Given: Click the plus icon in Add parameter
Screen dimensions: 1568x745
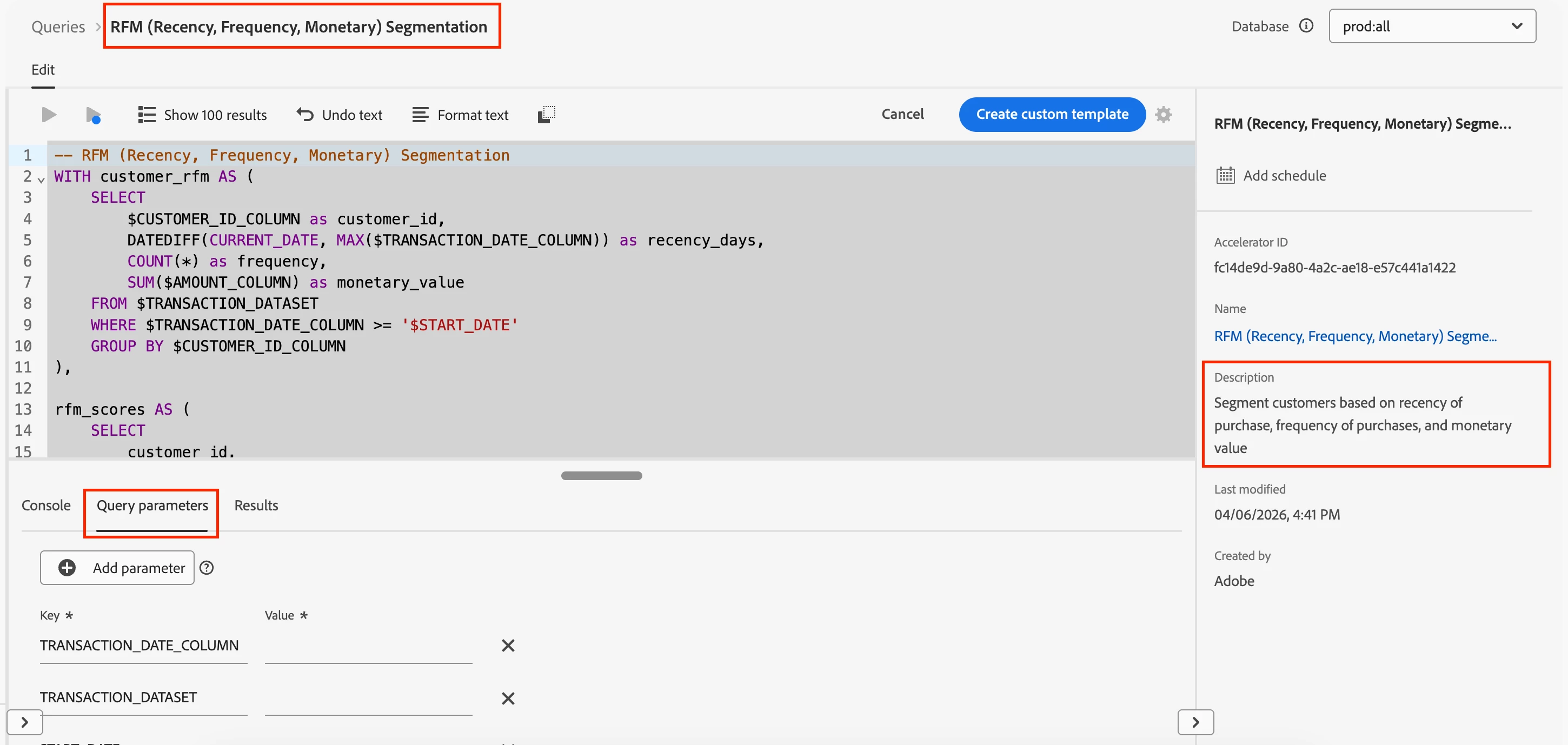Looking at the screenshot, I should pos(67,568).
